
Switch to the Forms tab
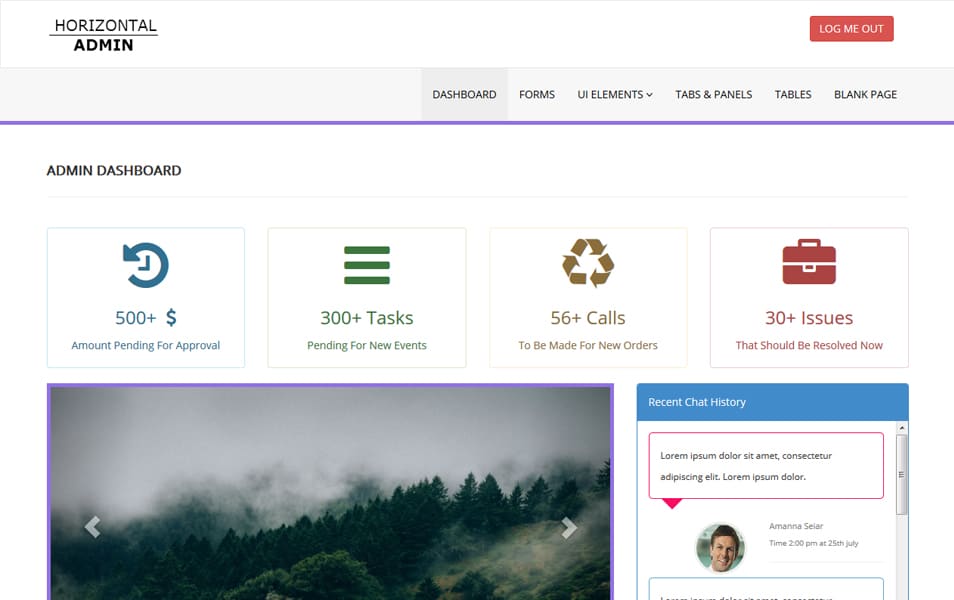pyautogui.click(x=537, y=94)
